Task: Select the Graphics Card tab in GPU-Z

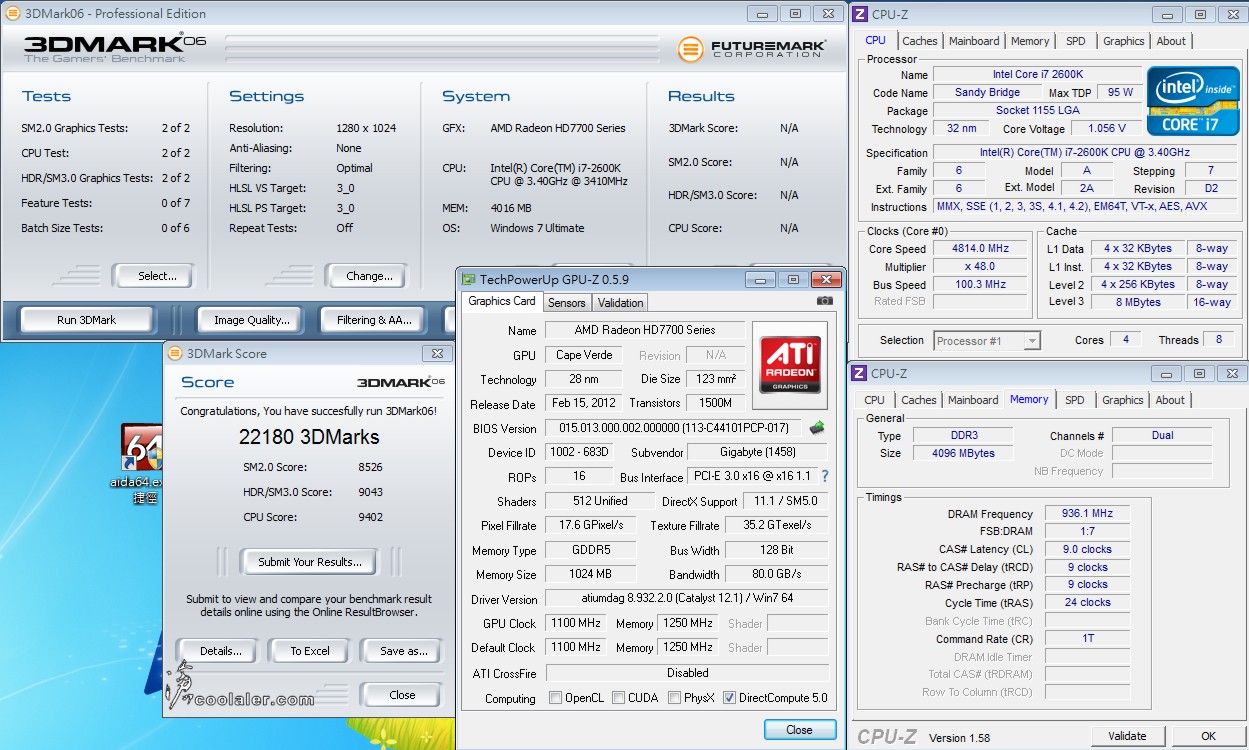Action: pos(502,301)
